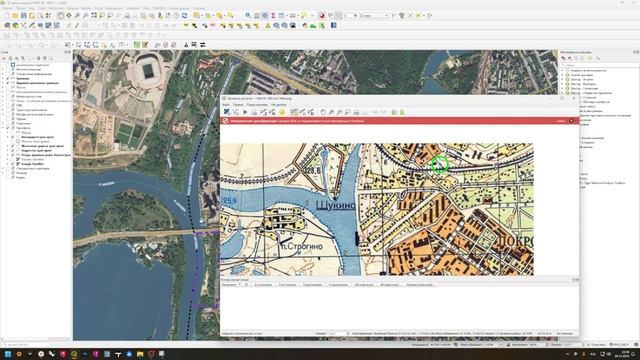Select Add Point tool in Georeferencer

[294, 112]
